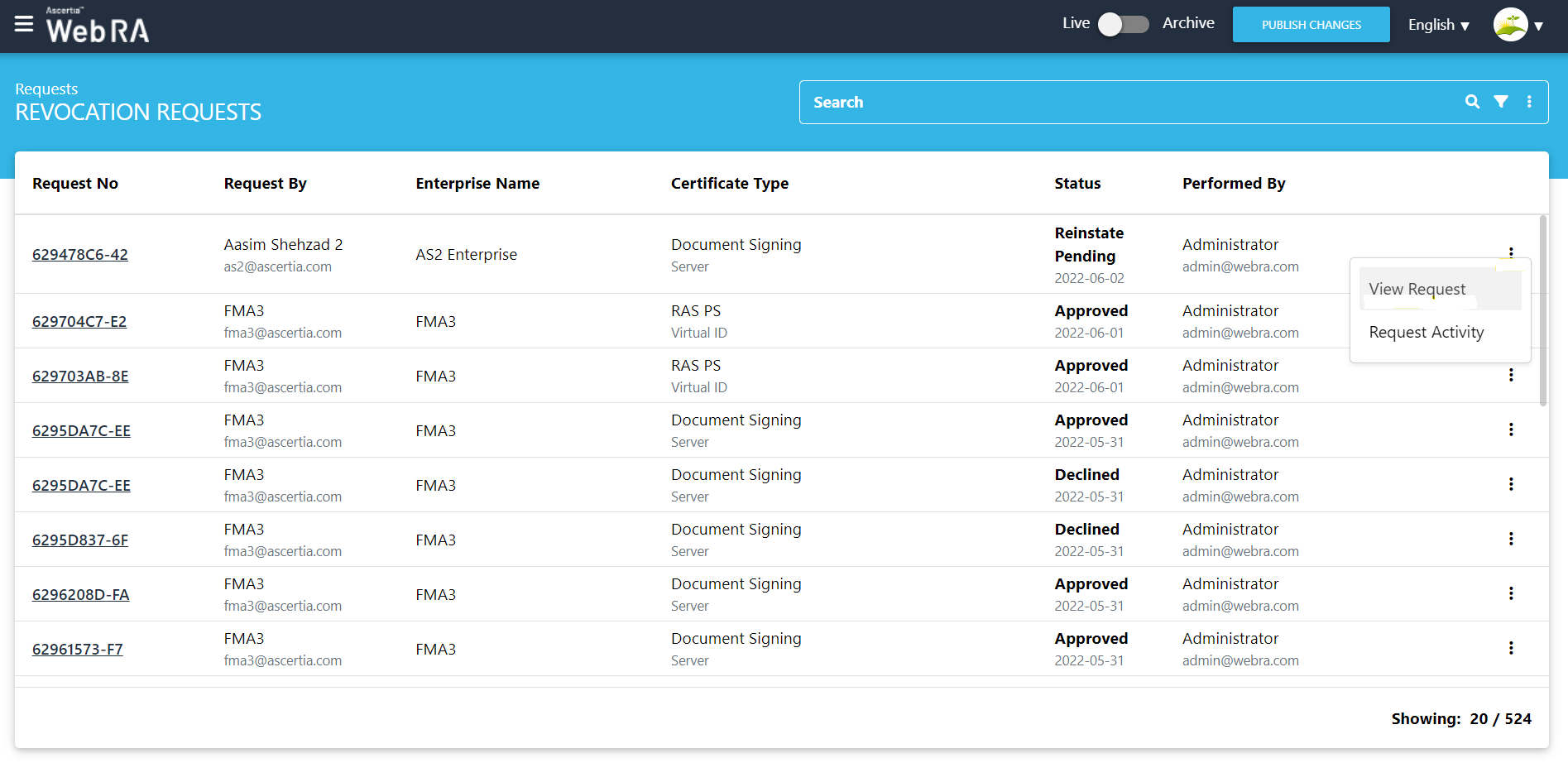Click the Status column header
Screen dimensions: 1568x763
coord(1077,184)
